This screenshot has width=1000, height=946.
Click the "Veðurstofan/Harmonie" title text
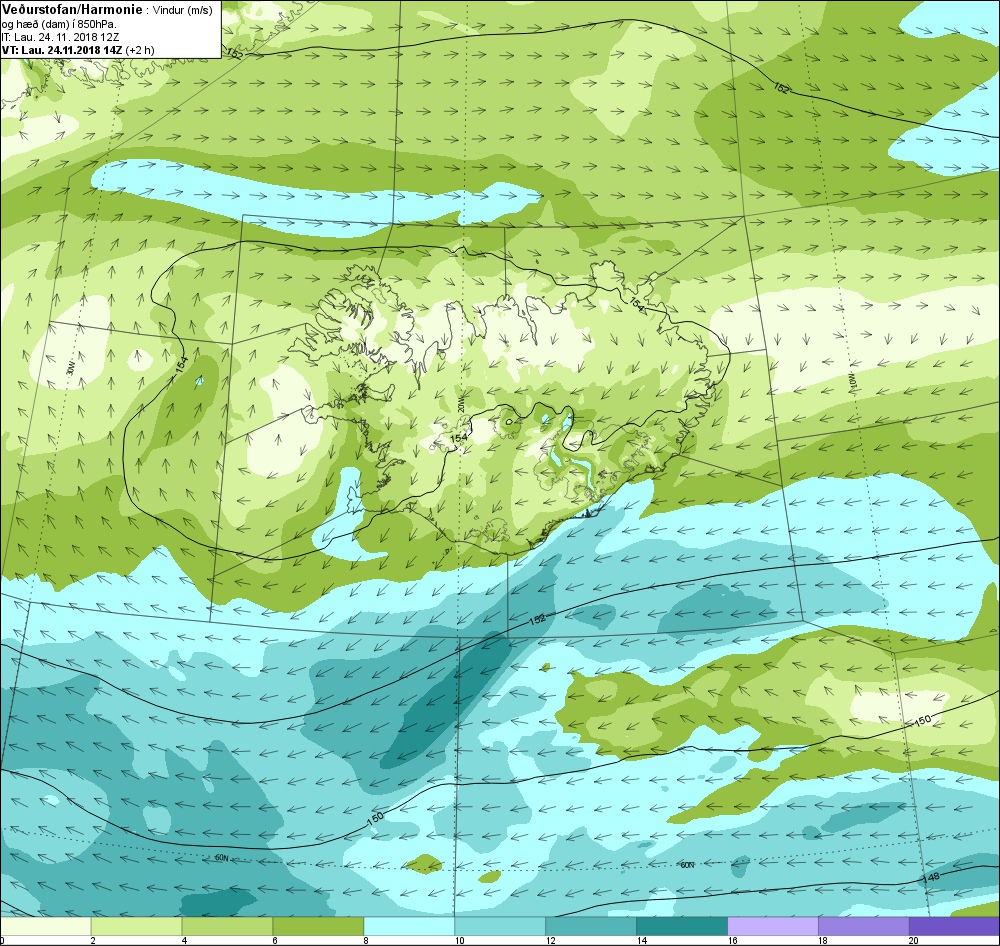pos(72,10)
